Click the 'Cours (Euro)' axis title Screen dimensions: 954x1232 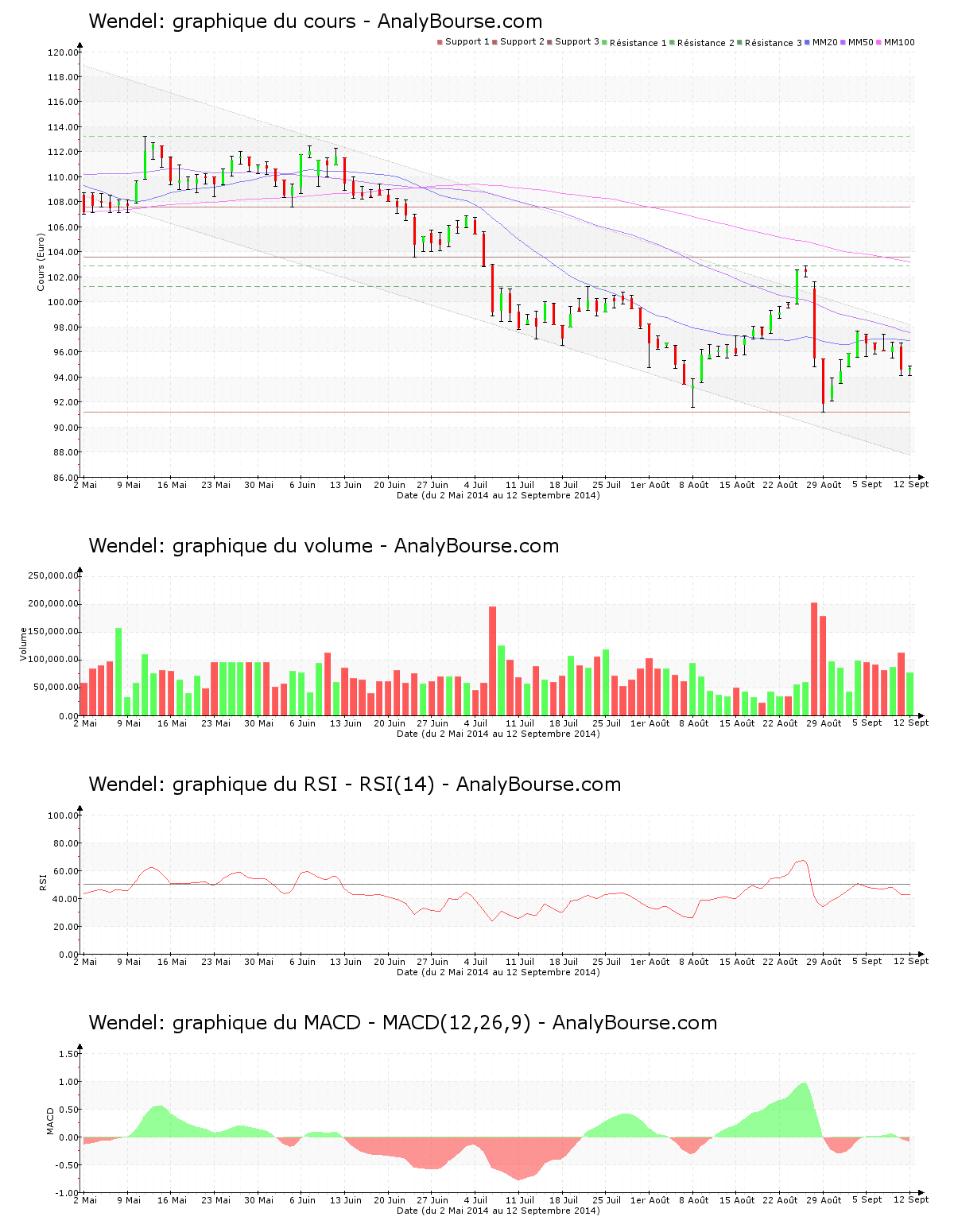(41, 262)
